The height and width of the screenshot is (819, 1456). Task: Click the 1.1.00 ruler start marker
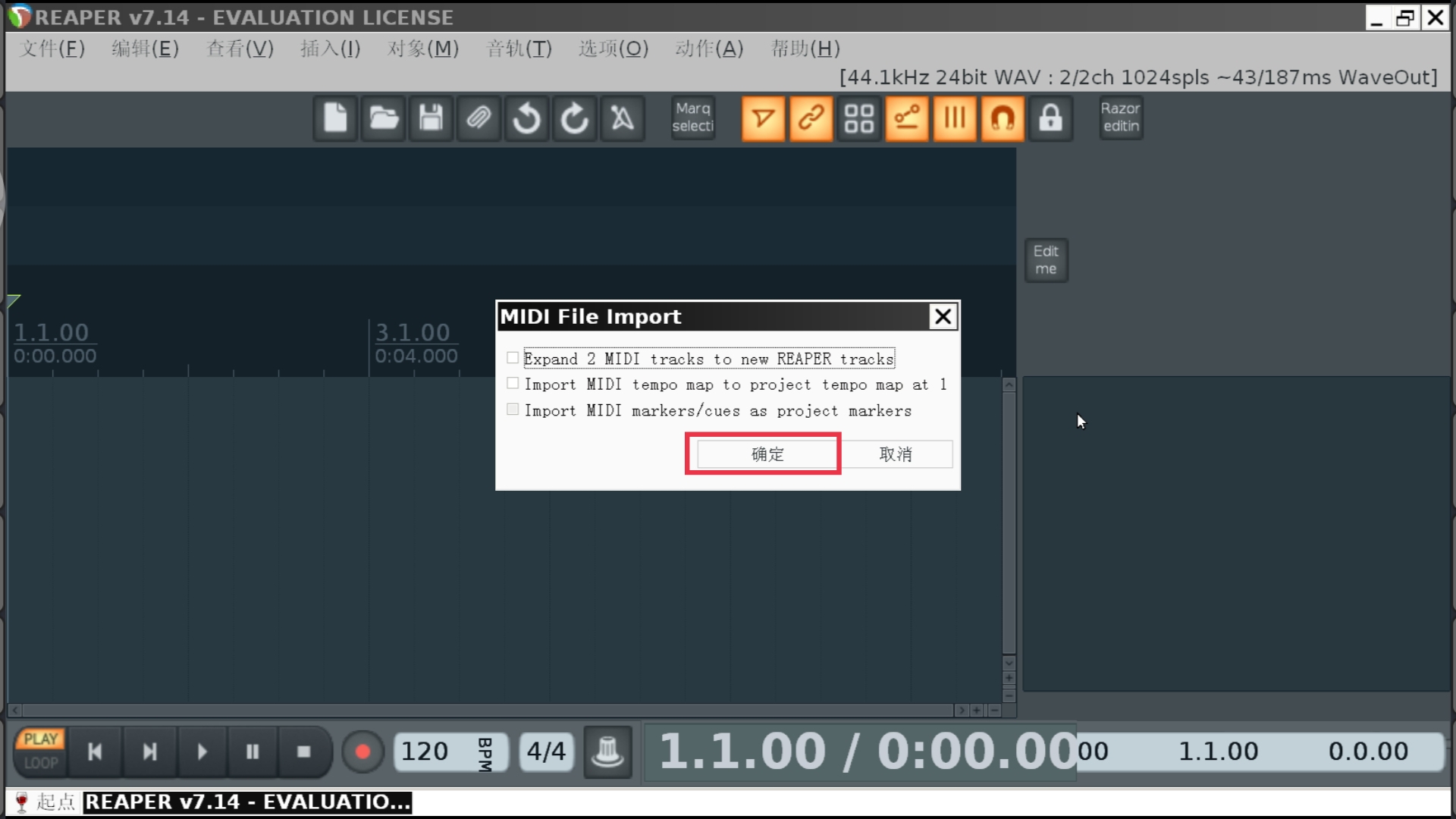pyautogui.click(x=51, y=332)
